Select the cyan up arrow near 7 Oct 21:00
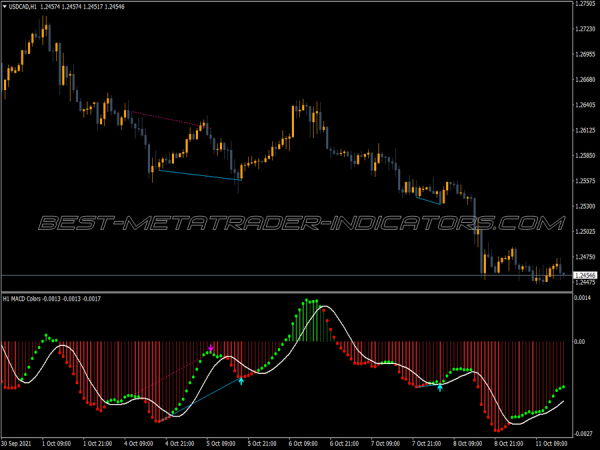The width and height of the screenshot is (600, 450). (x=440, y=388)
